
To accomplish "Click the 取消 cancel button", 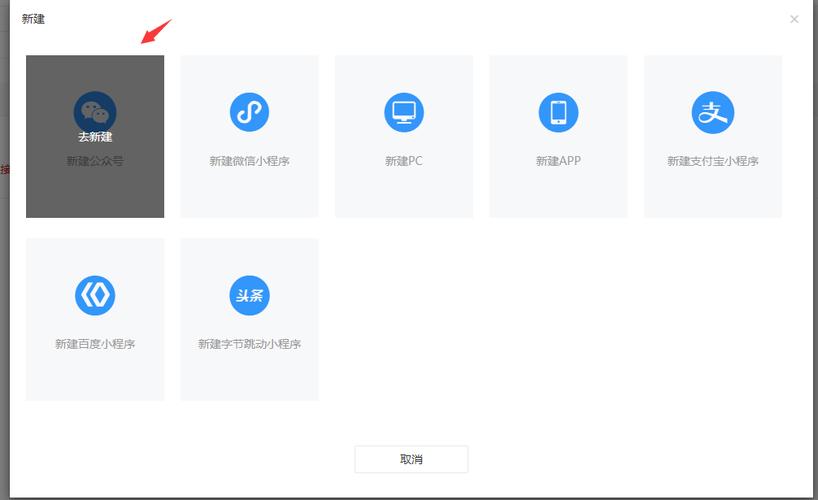I will (411, 459).
